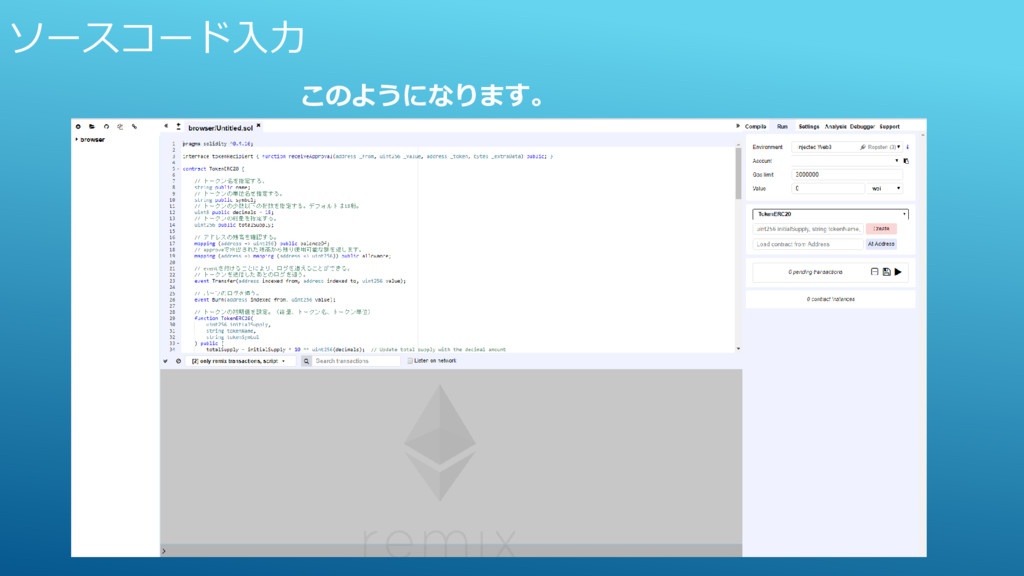Click the editor vertical scrollbar thumb
This screenshot has width=1024, height=576.
tap(739, 173)
